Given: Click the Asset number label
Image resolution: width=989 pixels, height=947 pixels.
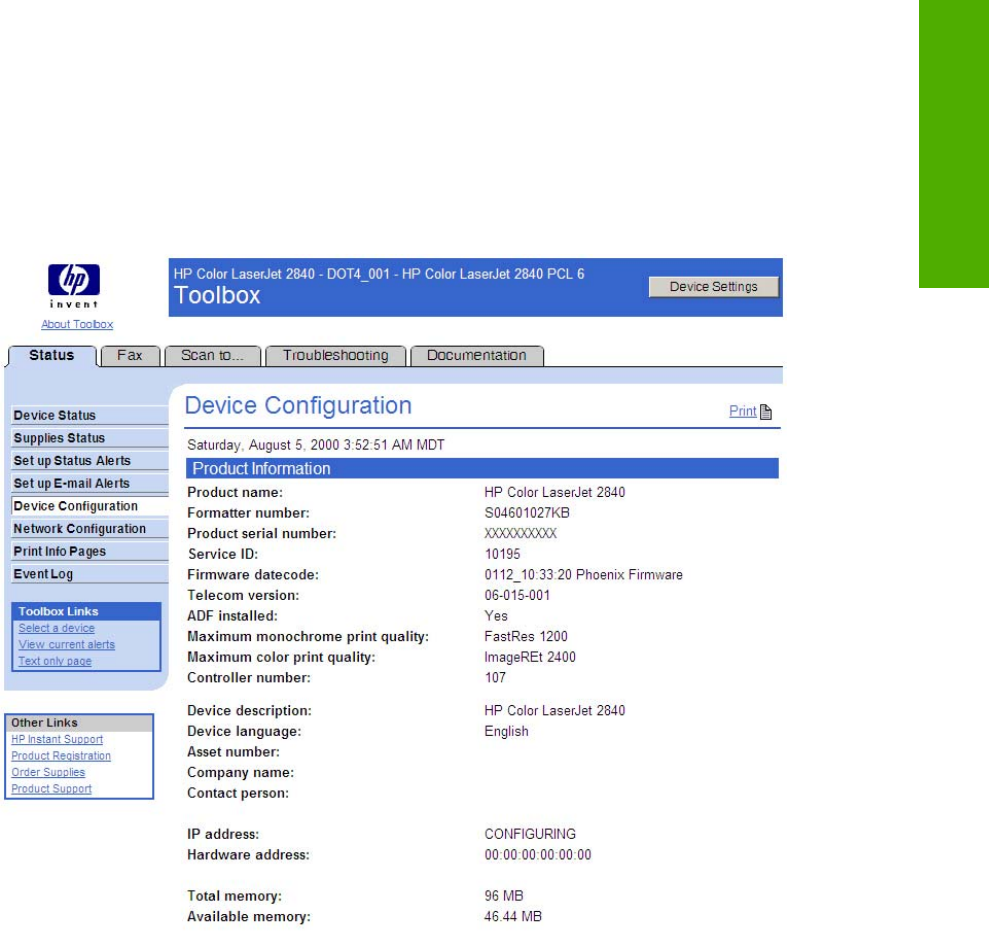Looking at the screenshot, I should tap(233, 752).
